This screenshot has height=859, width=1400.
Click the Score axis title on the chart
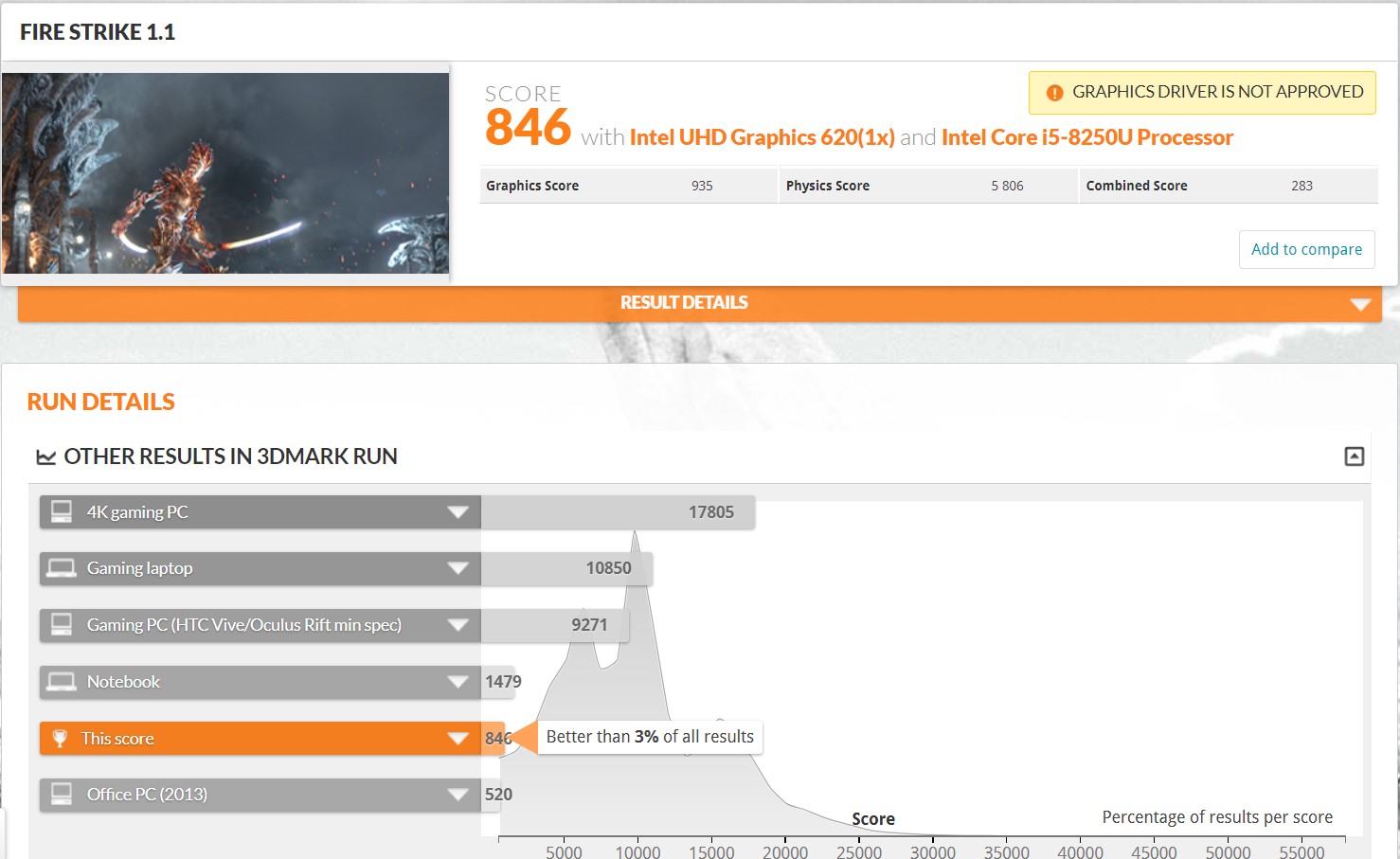click(x=873, y=819)
